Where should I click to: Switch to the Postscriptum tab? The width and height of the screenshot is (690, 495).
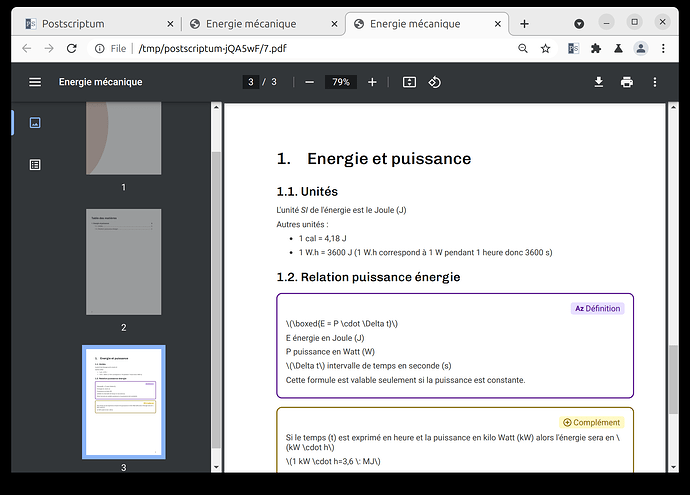[97, 24]
